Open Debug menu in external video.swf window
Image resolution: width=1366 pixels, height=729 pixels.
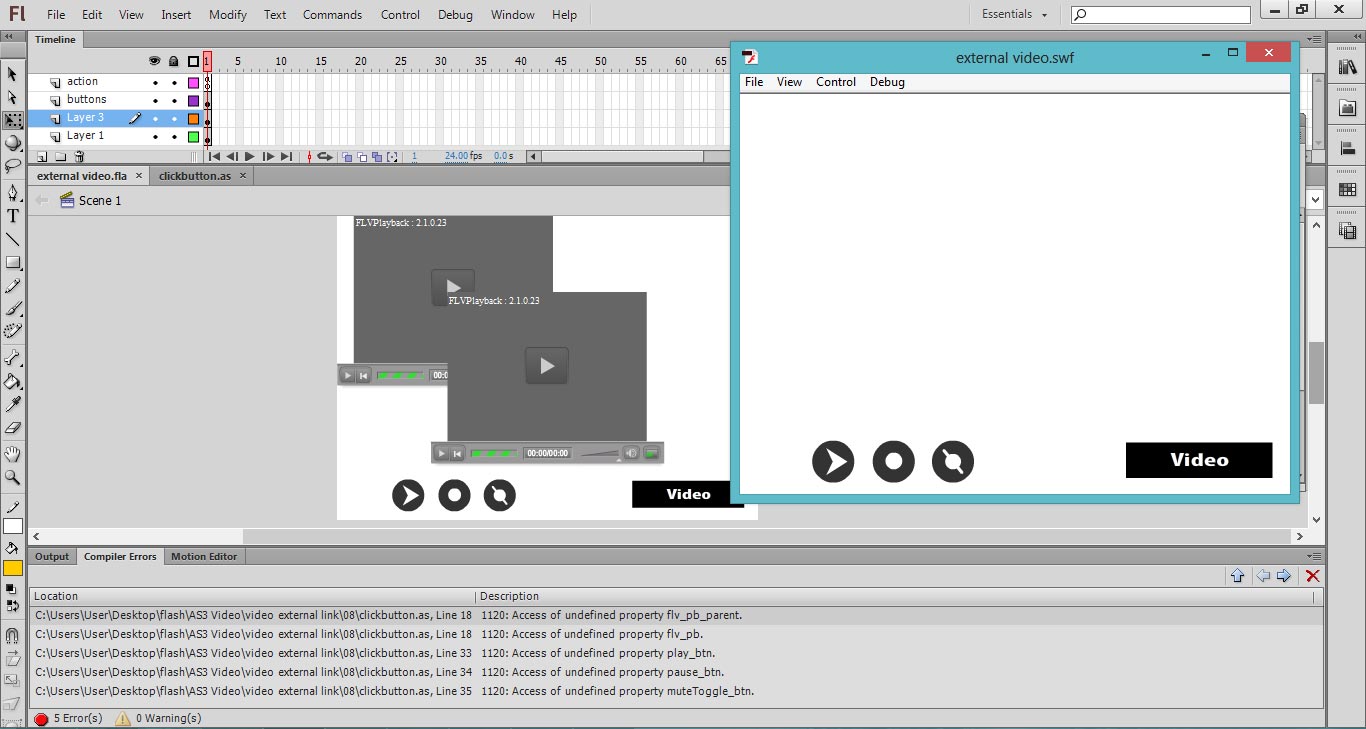887,82
